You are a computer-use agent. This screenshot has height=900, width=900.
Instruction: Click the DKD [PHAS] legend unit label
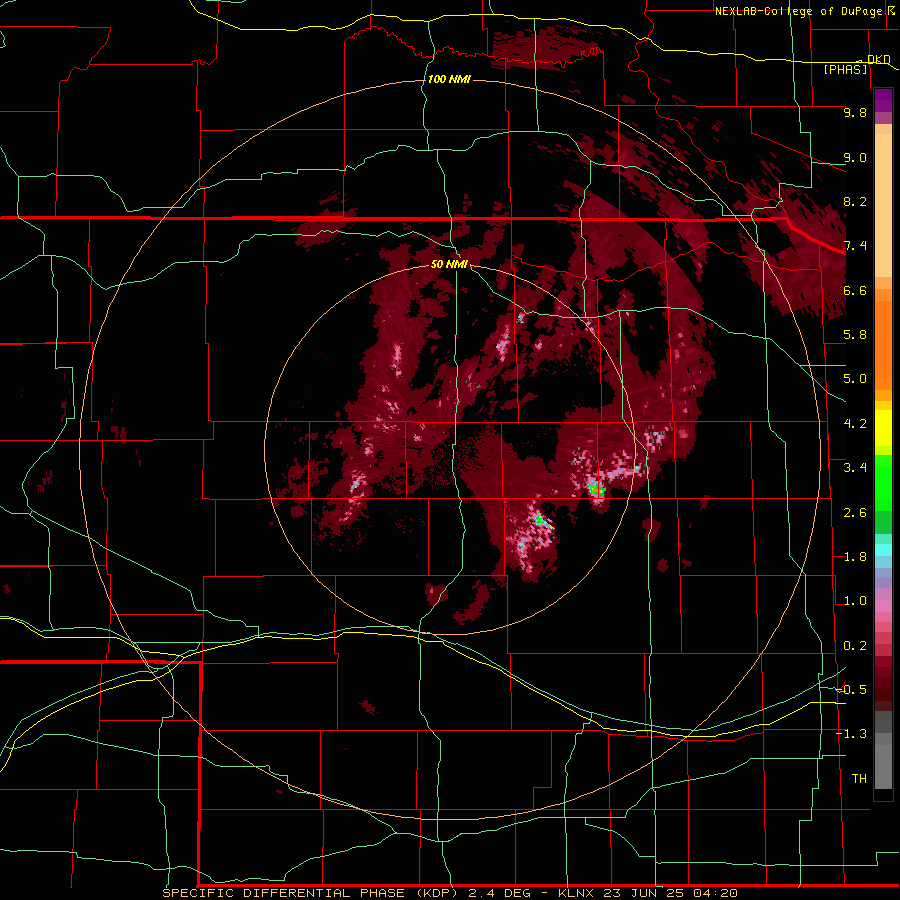pos(856,65)
